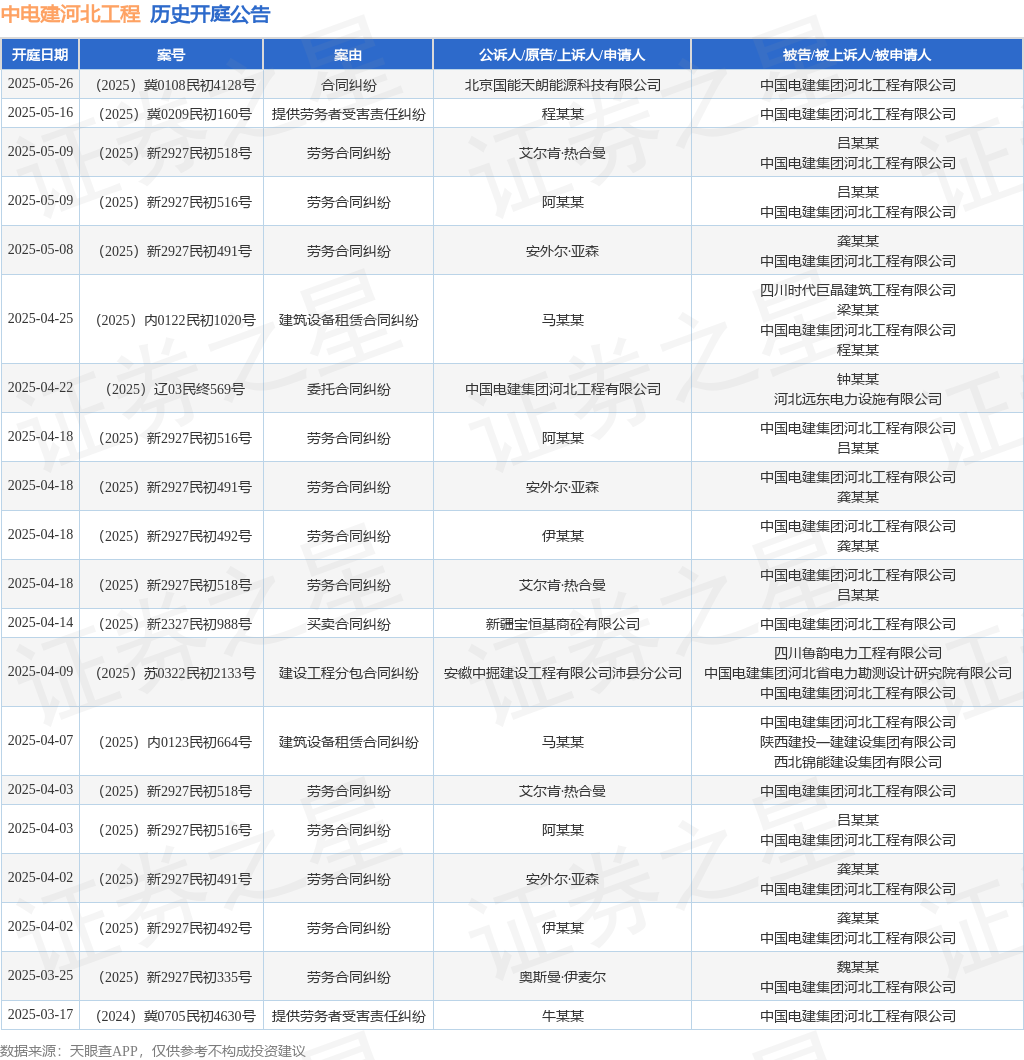This screenshot has width=1024, height=1060.
Task: Select the 公诉人/原告/上诉人/申请人 column header
Action: tap(562, 55)
